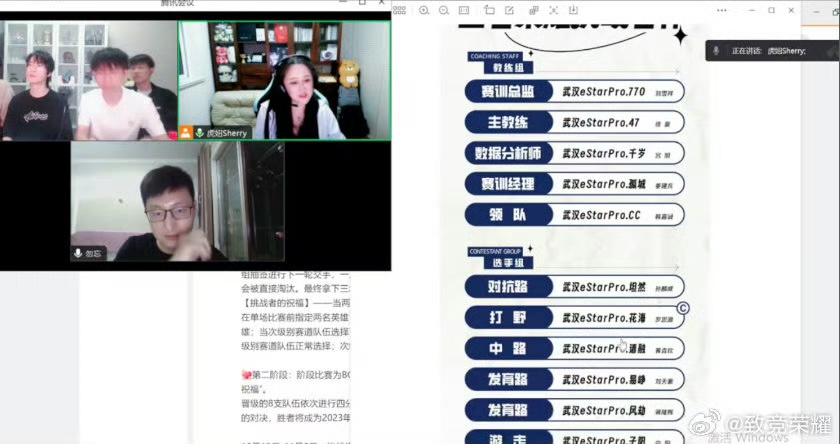
Task: Click the scan frame icon in viewer toolbar
Action: (x=553, y=10)
